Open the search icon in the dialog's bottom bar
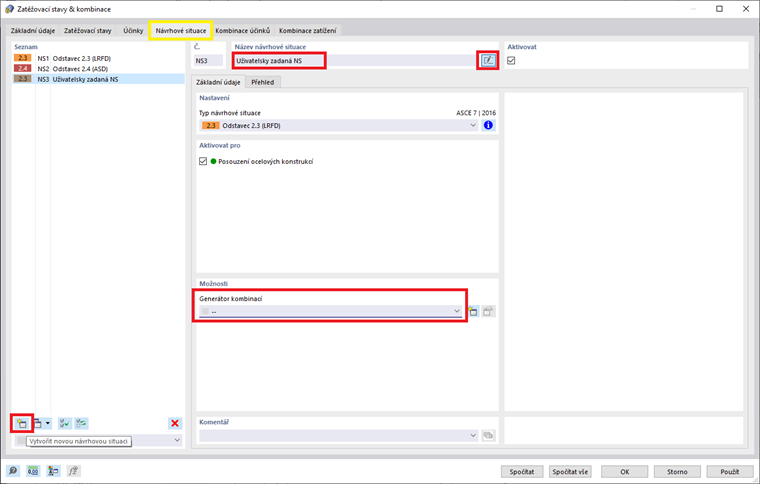The height and width of the screenshot is (484, 760). click(13, 470)
